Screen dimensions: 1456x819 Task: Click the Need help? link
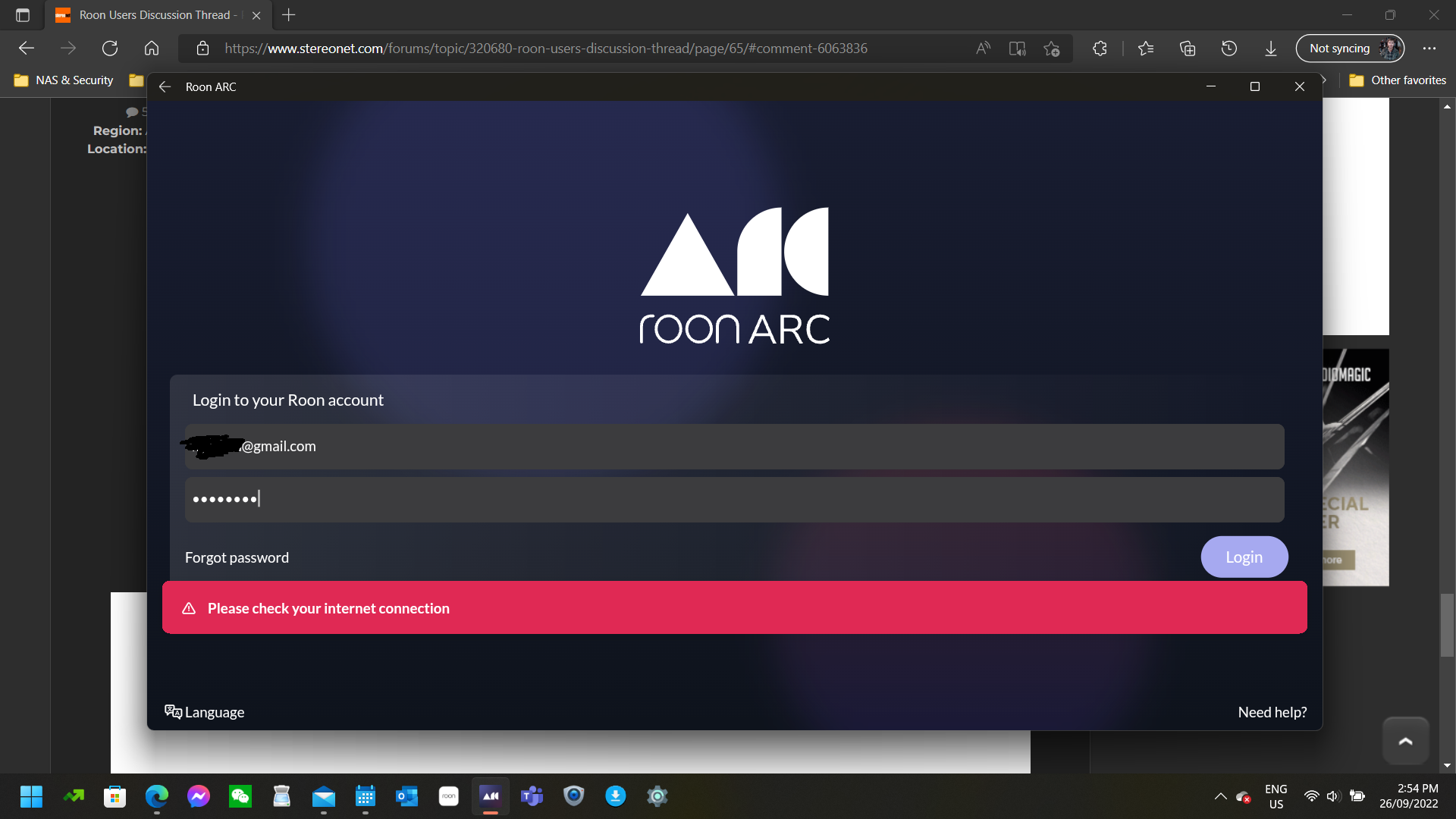(x=1272, y=712)
